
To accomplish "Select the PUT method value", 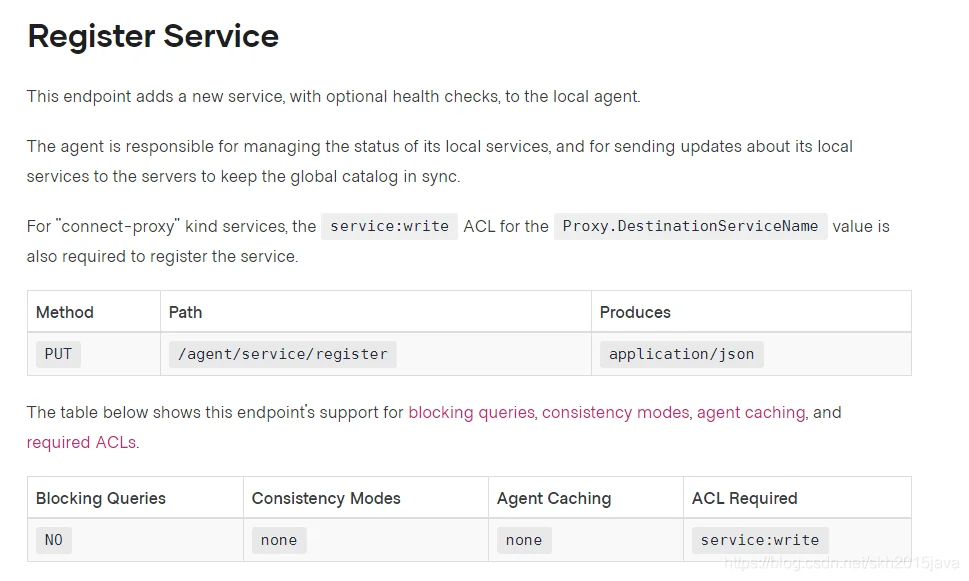I will (58, 354).
